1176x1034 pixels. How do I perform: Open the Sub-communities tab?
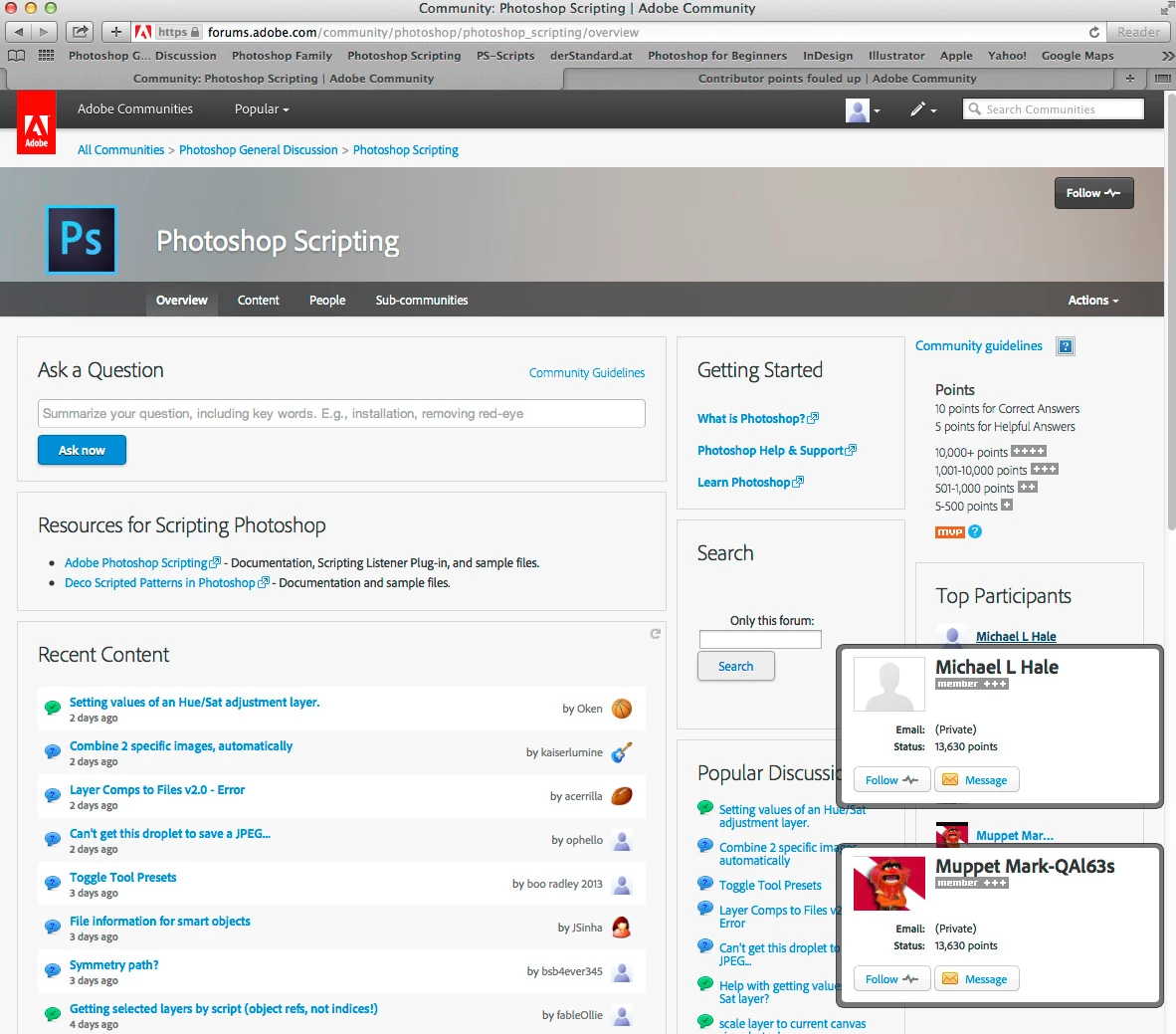[x=422, y=301]
